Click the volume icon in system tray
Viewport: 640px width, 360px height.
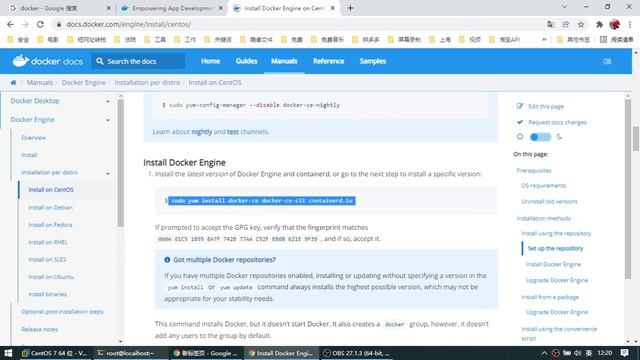[x=578, y=353]
